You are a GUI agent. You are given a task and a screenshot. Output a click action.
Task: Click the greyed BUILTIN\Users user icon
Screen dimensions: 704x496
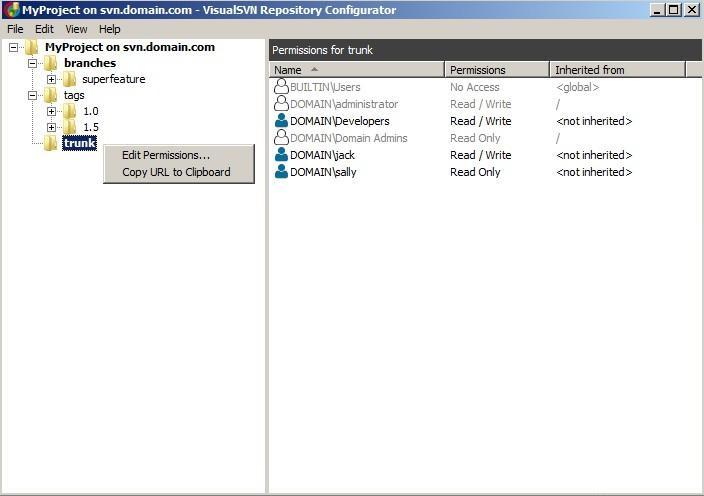281,87
